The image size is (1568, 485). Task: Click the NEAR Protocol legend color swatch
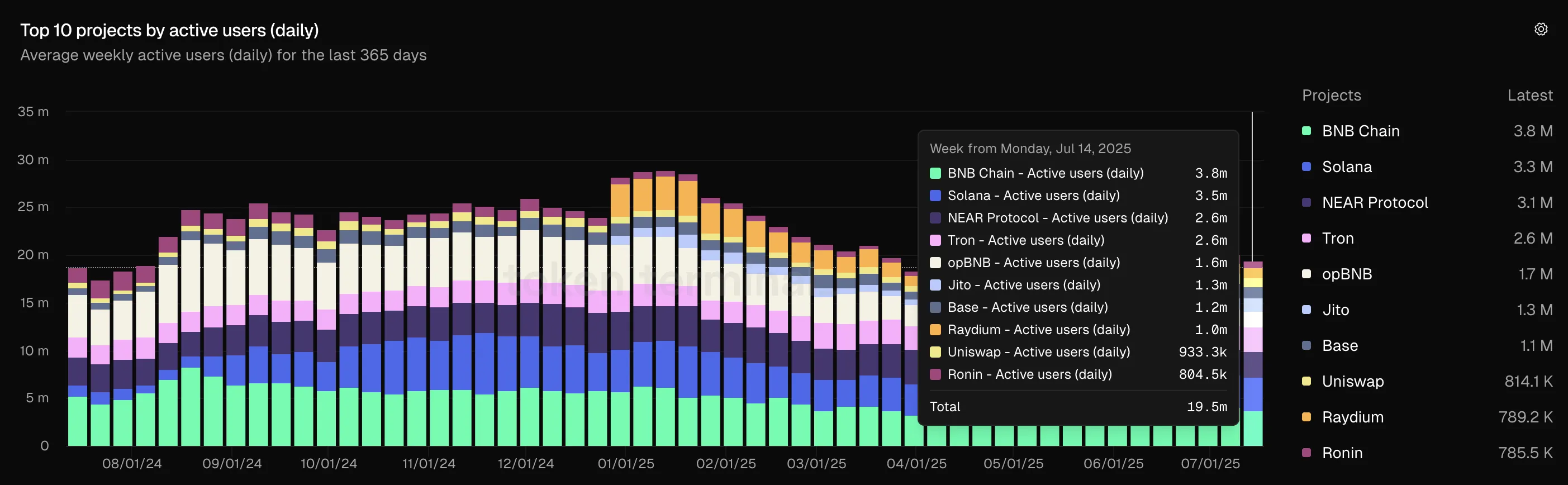1306,203
